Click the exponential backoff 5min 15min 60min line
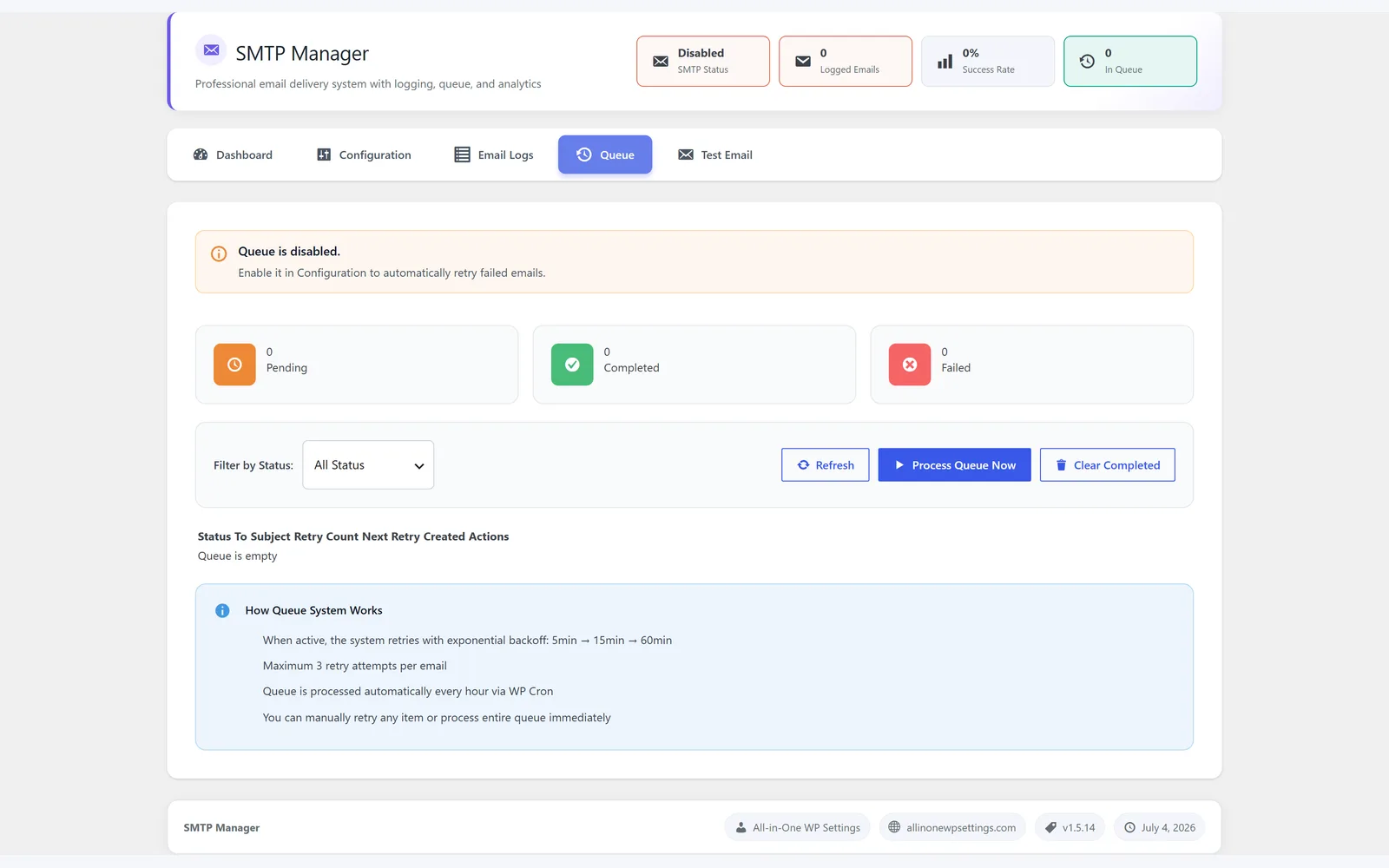 click(x=467, y=641)
